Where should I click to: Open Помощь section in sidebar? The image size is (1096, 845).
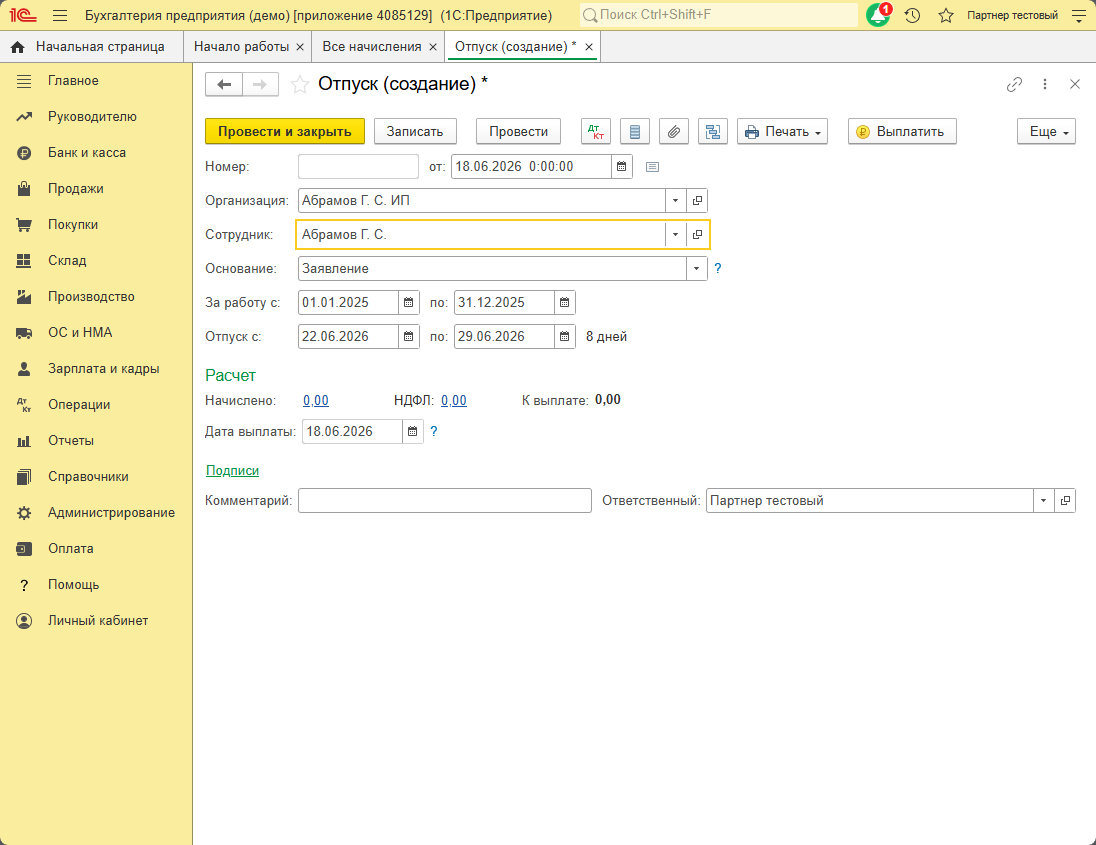coord(96,585)
